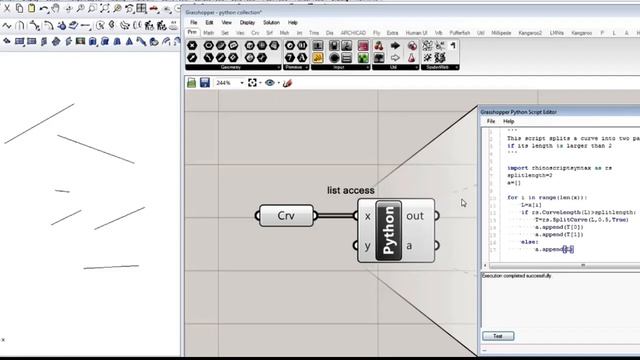
Task: Click the yellow highlighted Input panel icon
Action: click(x=318, y=58)
